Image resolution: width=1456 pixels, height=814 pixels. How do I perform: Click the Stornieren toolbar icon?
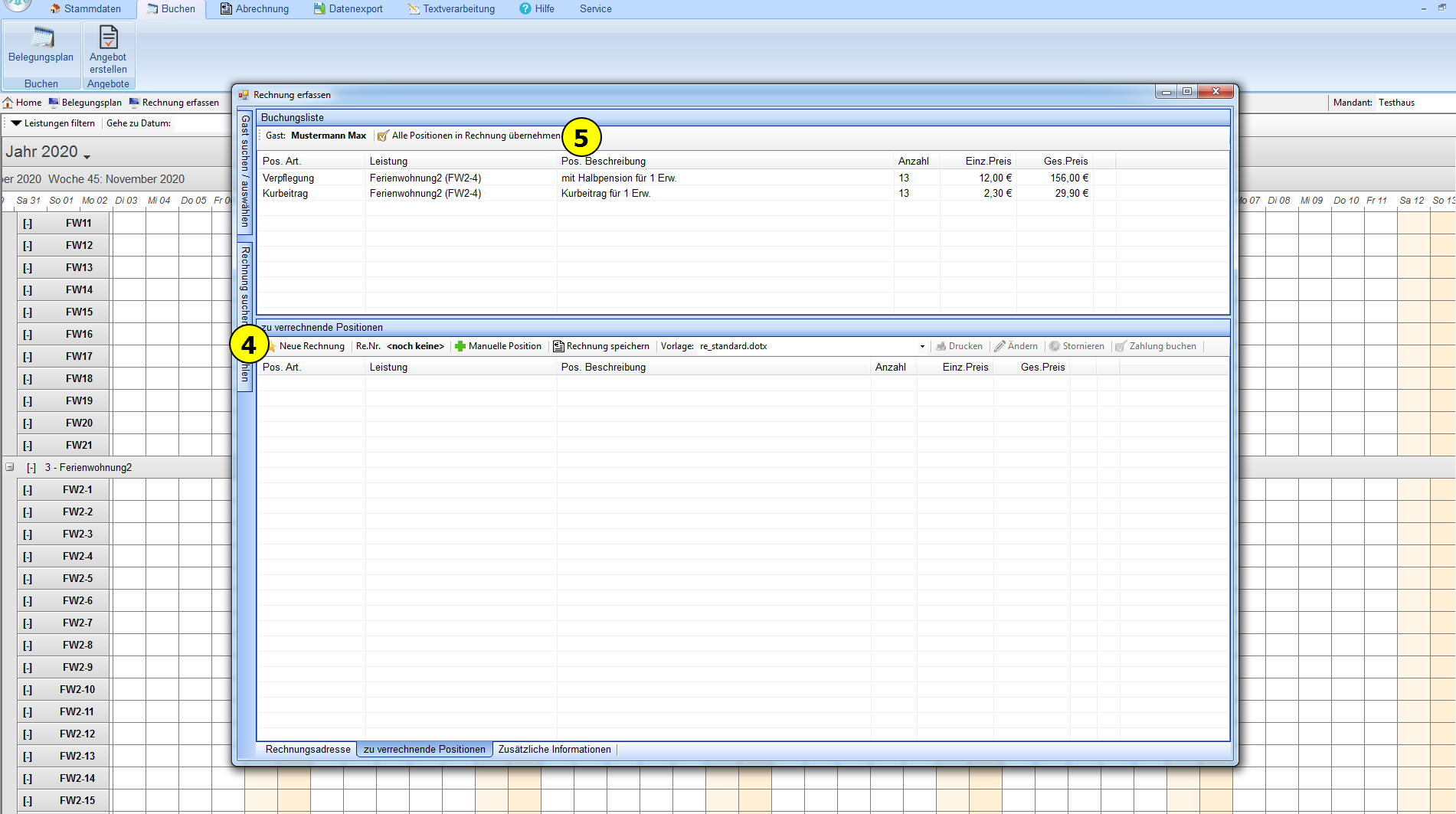coord(1055,346)
